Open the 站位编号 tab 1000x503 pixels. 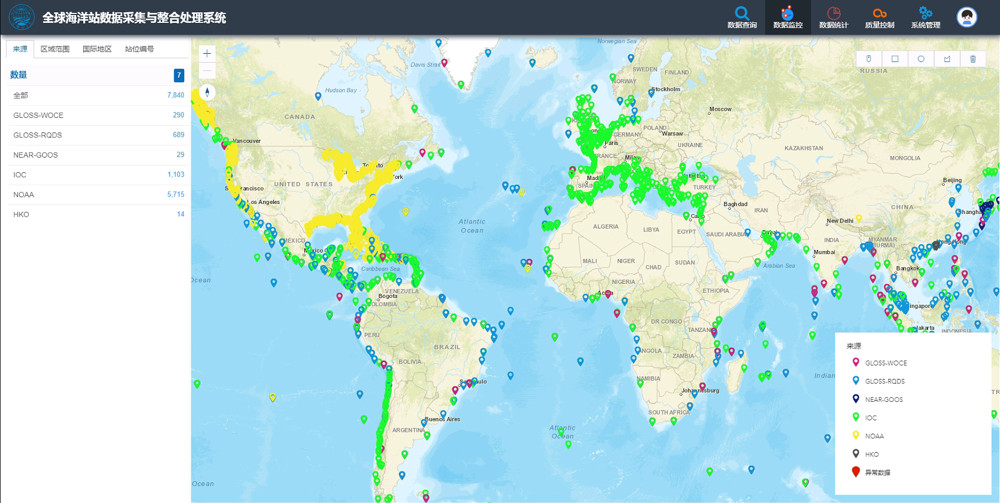point(139,48)
